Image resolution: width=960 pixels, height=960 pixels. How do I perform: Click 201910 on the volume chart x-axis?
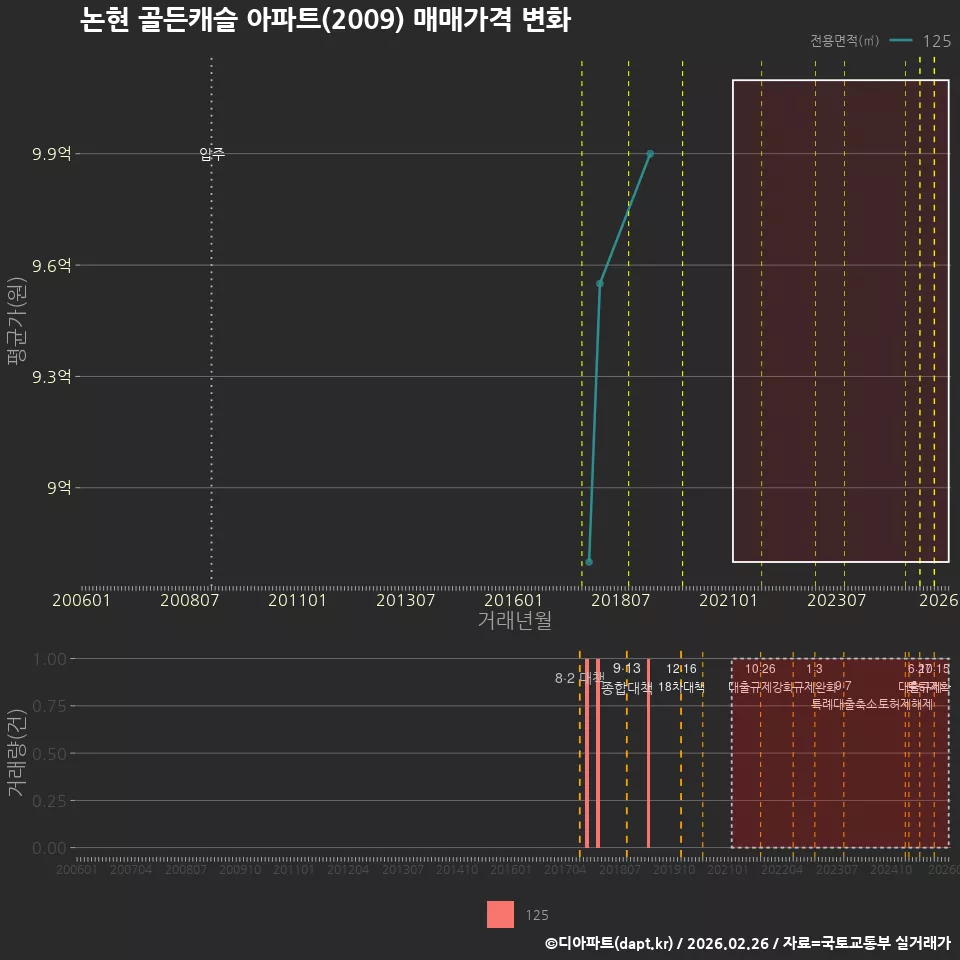click(x=673, y=869)
